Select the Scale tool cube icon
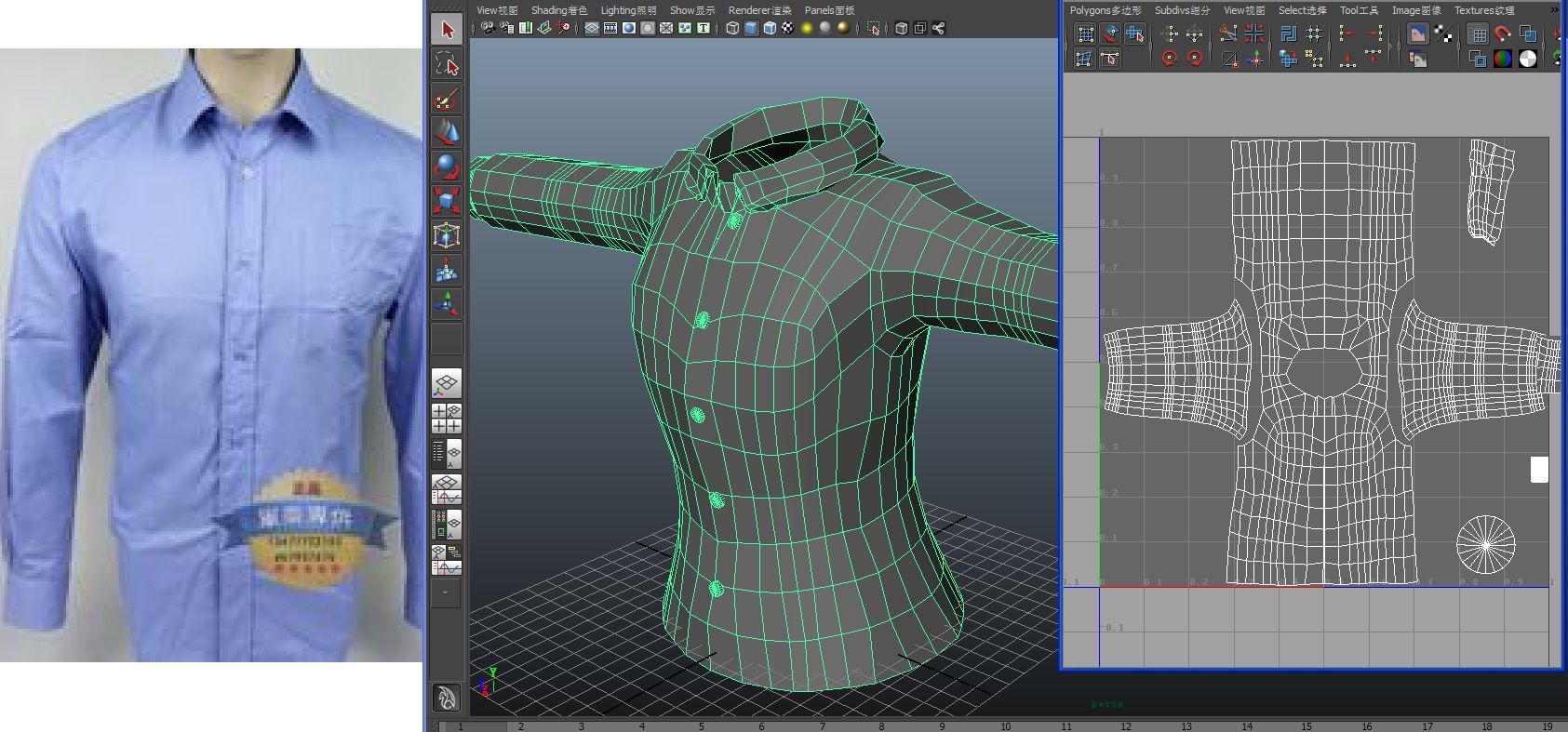Image resolution: width=1568 pixels, height=732 pixels. coord(447,201)
